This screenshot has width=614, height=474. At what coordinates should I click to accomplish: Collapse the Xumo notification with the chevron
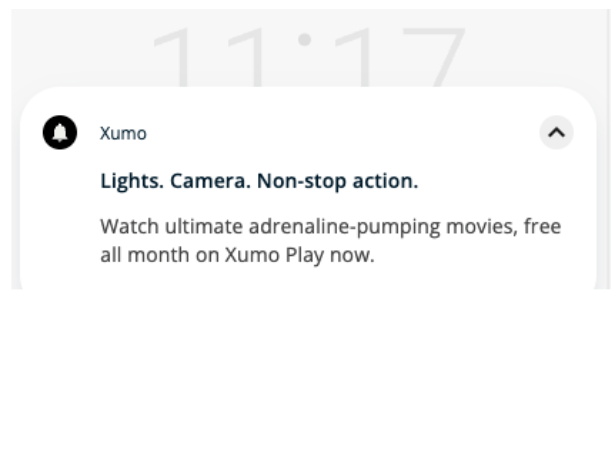click(x=557, y=132)
